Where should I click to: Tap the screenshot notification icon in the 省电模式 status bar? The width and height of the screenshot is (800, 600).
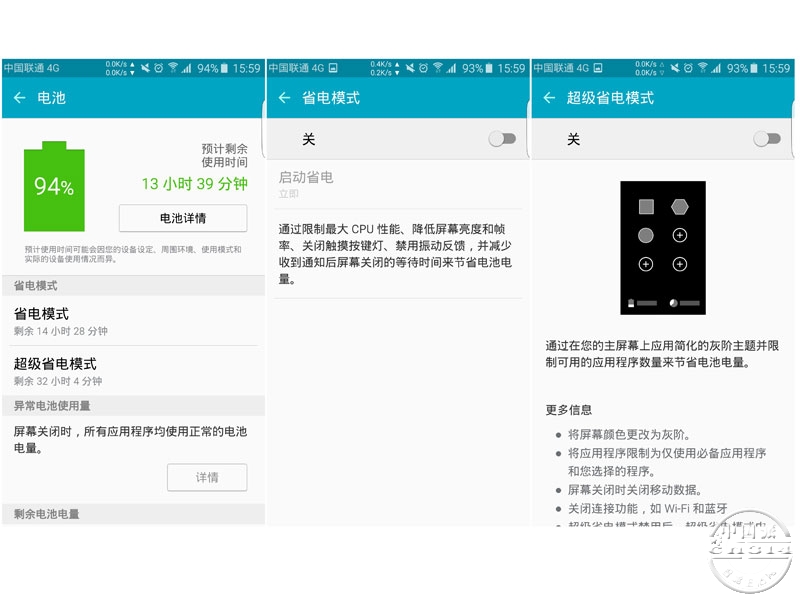[333, 68]
